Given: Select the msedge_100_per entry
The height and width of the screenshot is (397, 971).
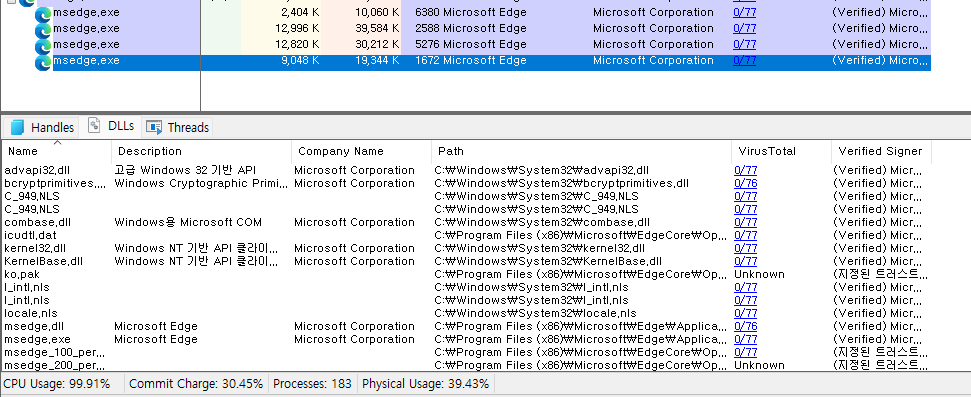Looking at the screenshot, I should 54,352.
